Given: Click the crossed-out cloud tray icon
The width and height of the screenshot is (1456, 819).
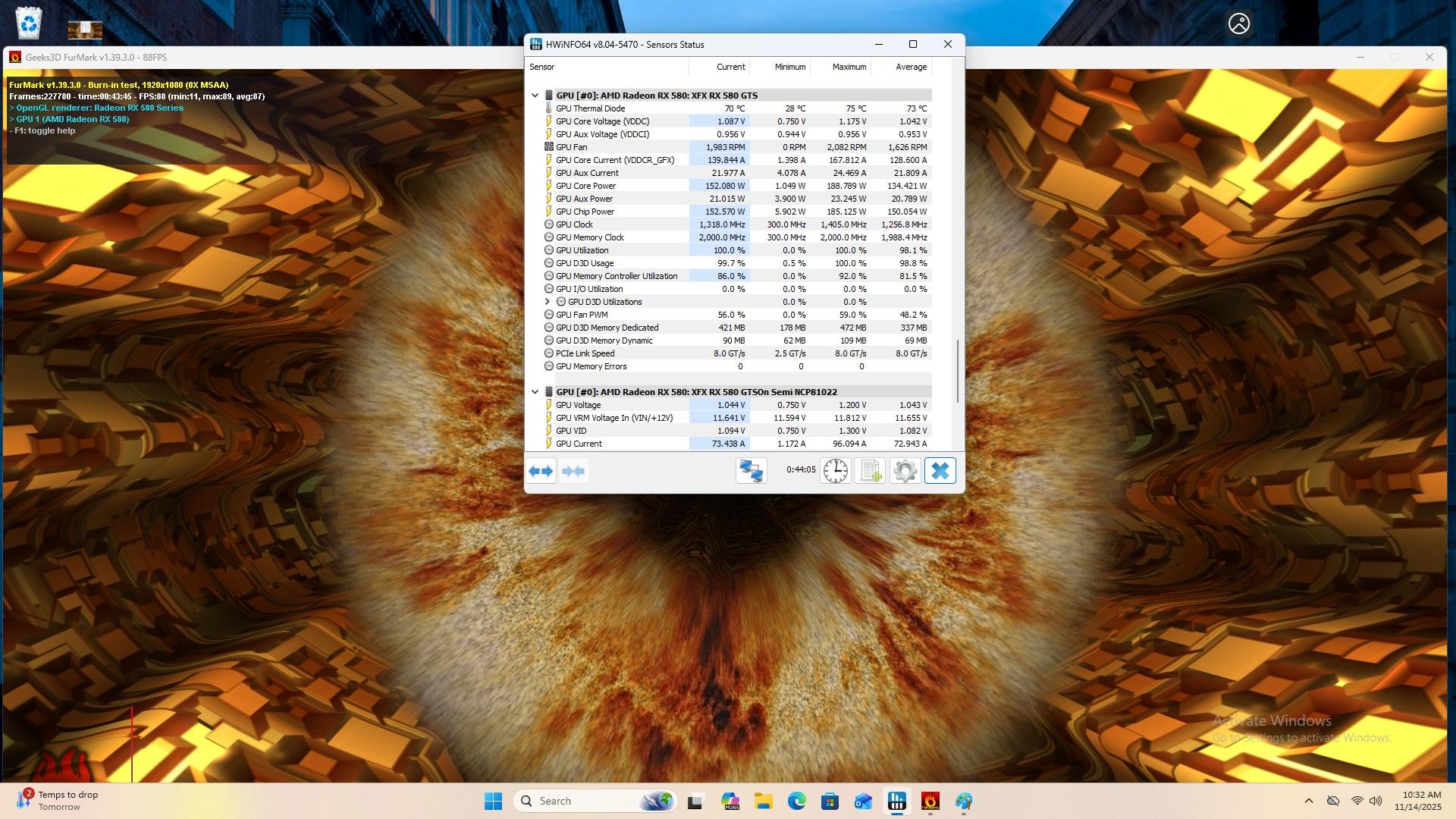Looking at the screenshot, I should click(1333, 801).
